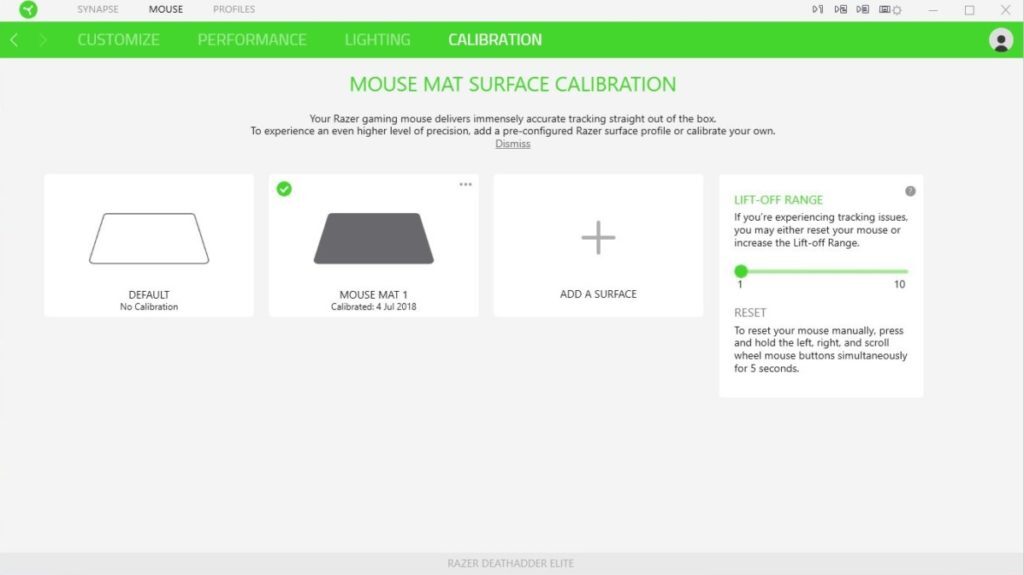Open Lift-off Range help question mark
The width and height of the screenshot is (1024, 575).
click(910, 191)
